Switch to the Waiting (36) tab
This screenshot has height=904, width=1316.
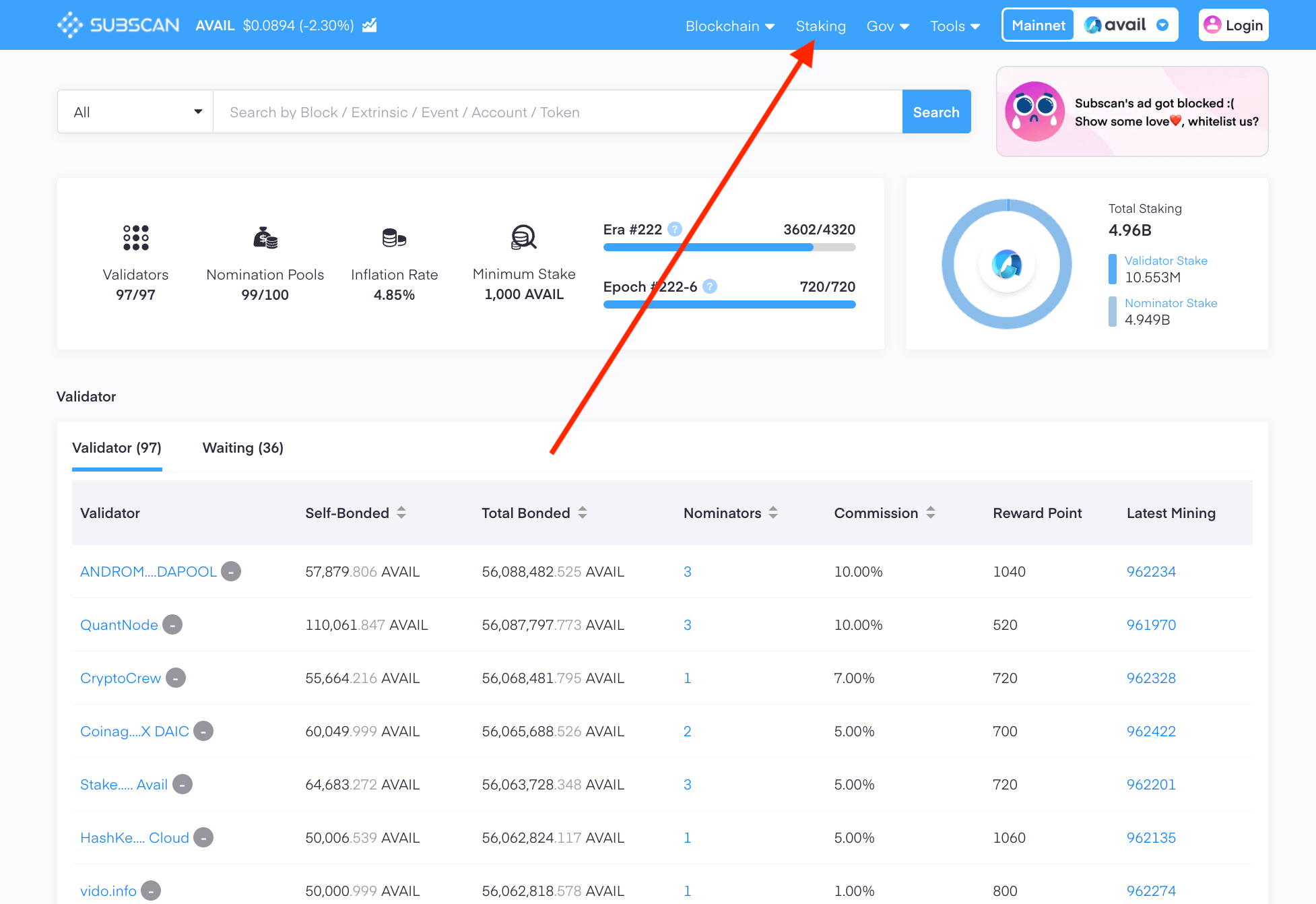coord(242,448)
